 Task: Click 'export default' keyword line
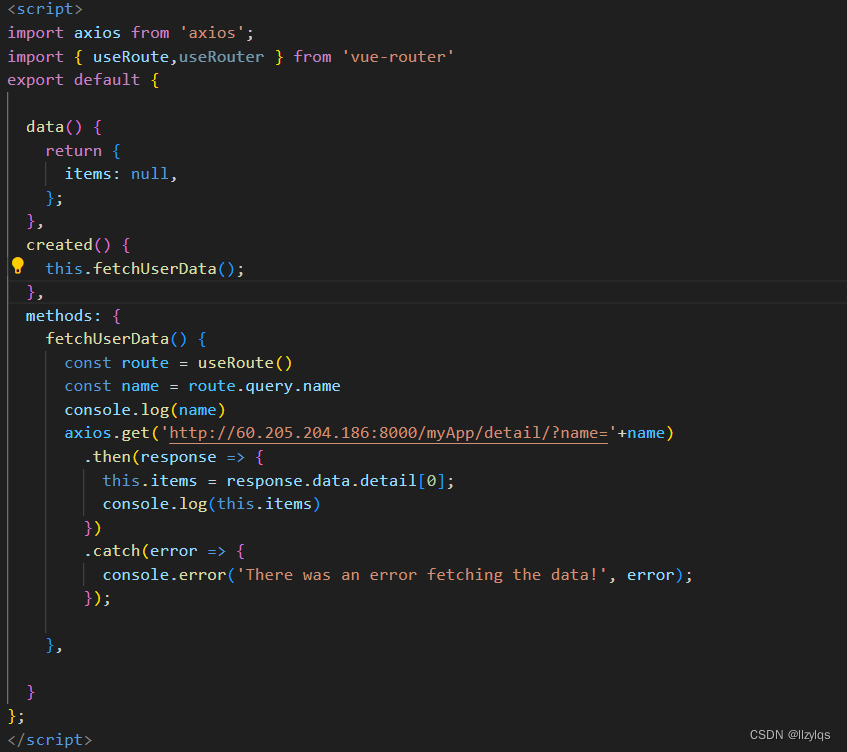(73, 80)
